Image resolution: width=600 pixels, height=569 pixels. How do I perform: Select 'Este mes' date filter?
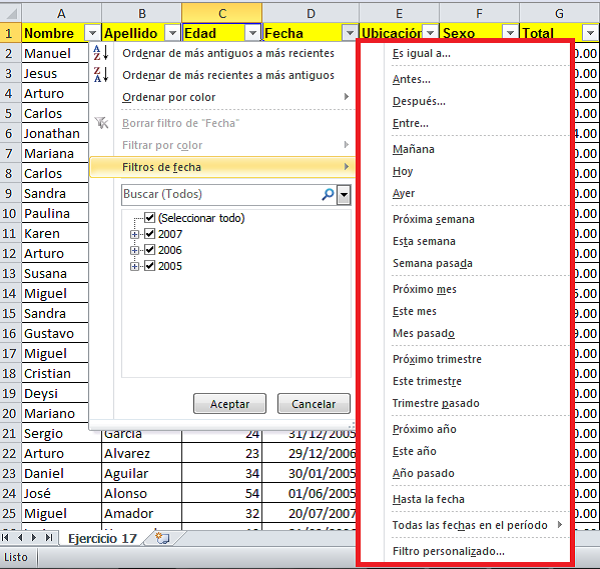[x=414, y=311]
